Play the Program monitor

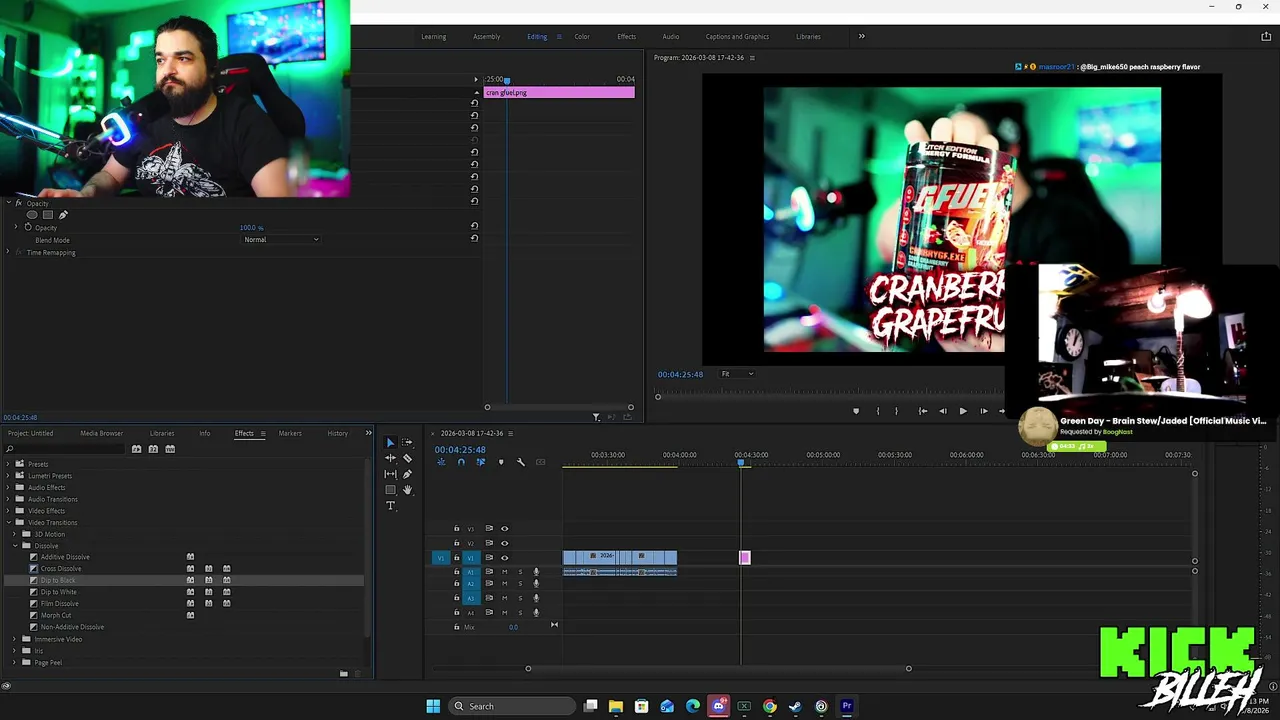(x=963, y=411)
